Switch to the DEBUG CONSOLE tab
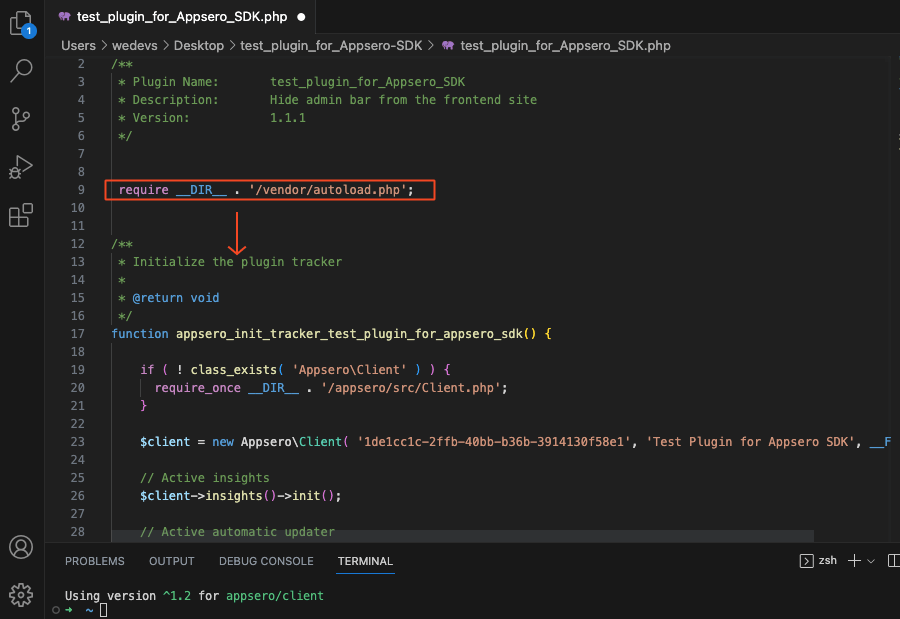 click(x=266, y=561)
